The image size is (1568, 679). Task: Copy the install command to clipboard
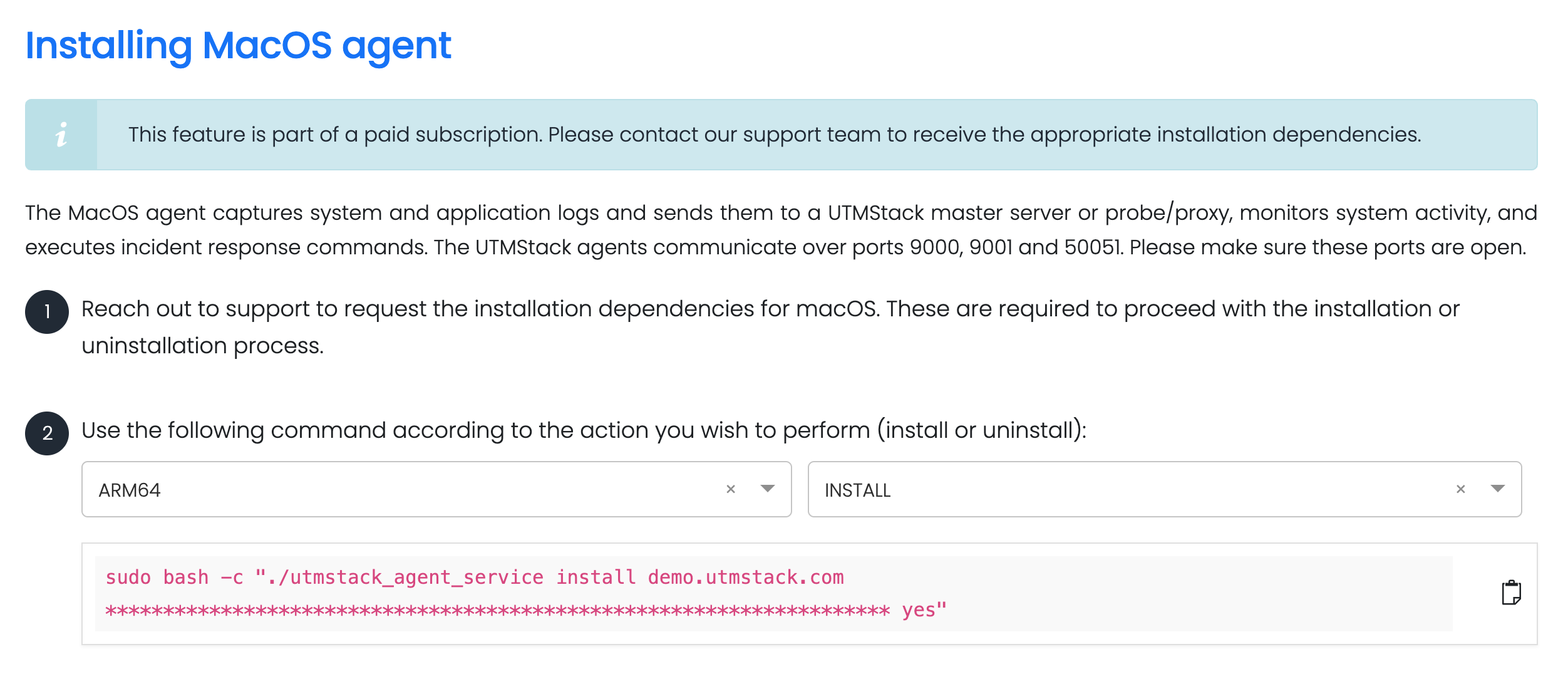[x=1511, y=593]
